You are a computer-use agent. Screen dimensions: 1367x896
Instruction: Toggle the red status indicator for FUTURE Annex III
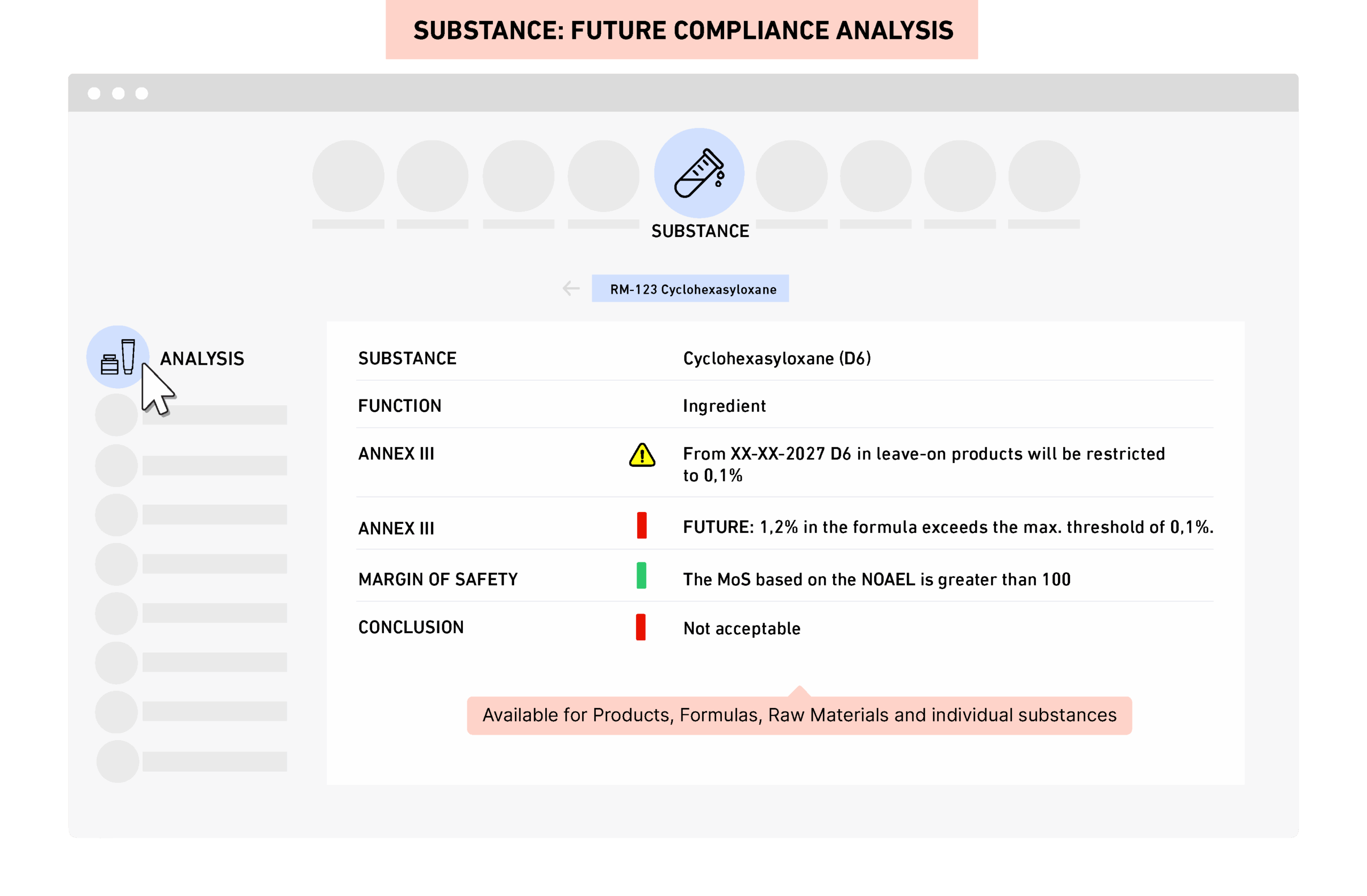coord(641,525)
